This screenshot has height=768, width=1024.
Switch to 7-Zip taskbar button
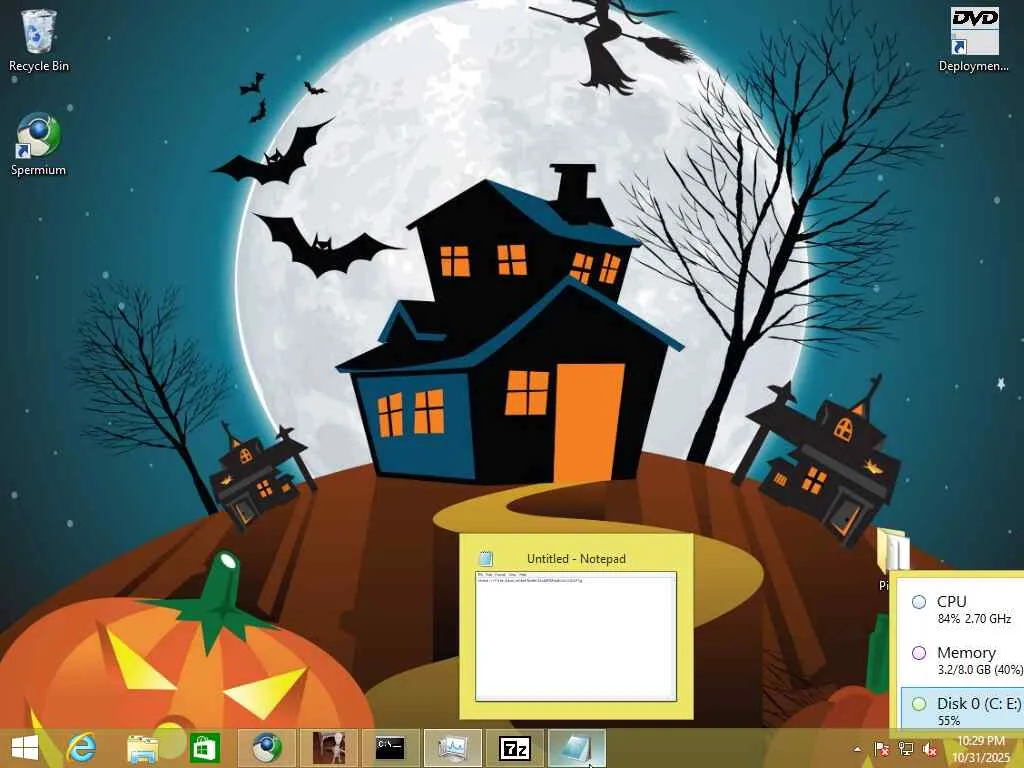coord(515,748)
